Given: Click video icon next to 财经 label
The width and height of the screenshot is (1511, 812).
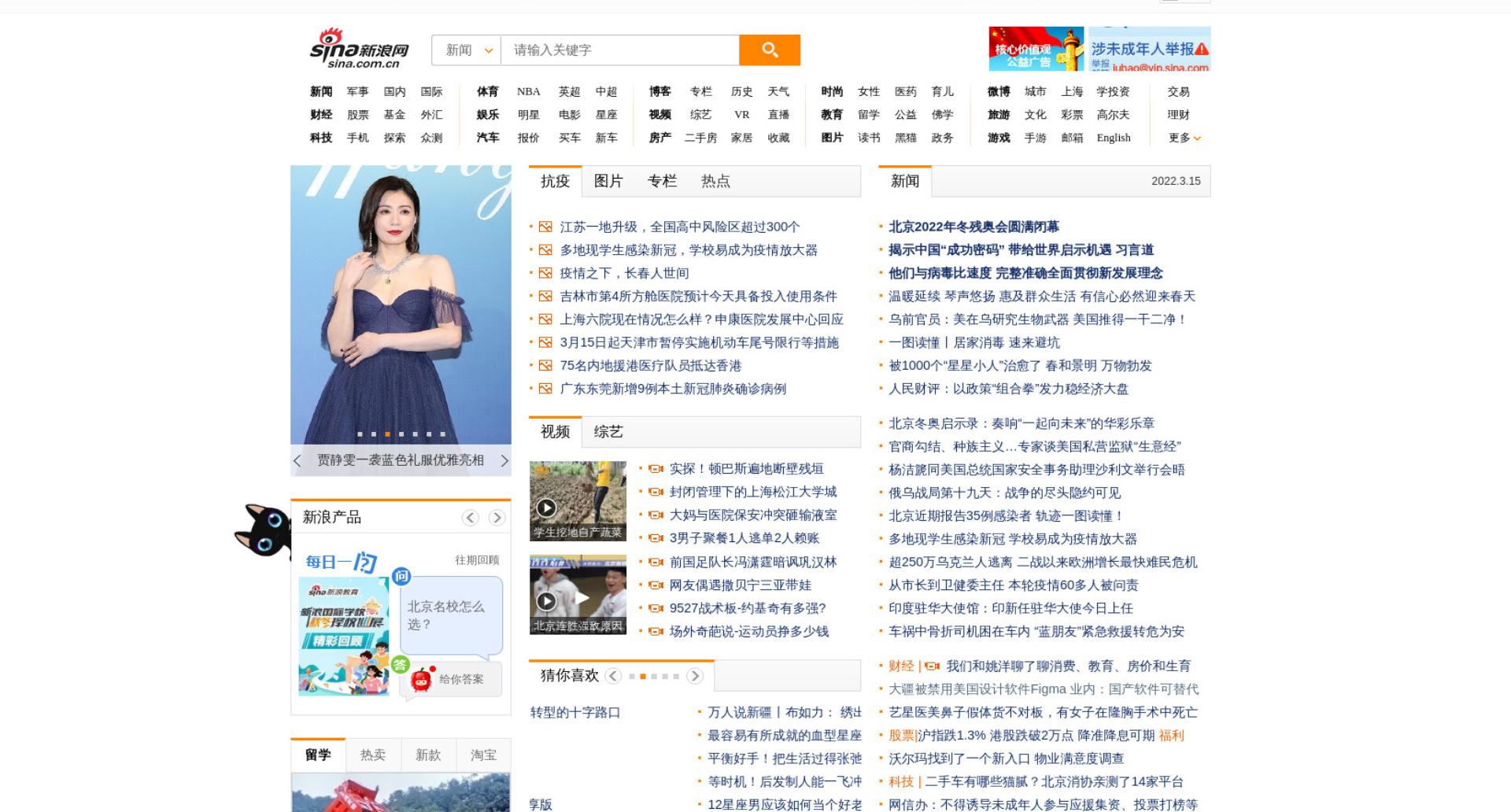Looking at the screenshot, I should [933, 666].
